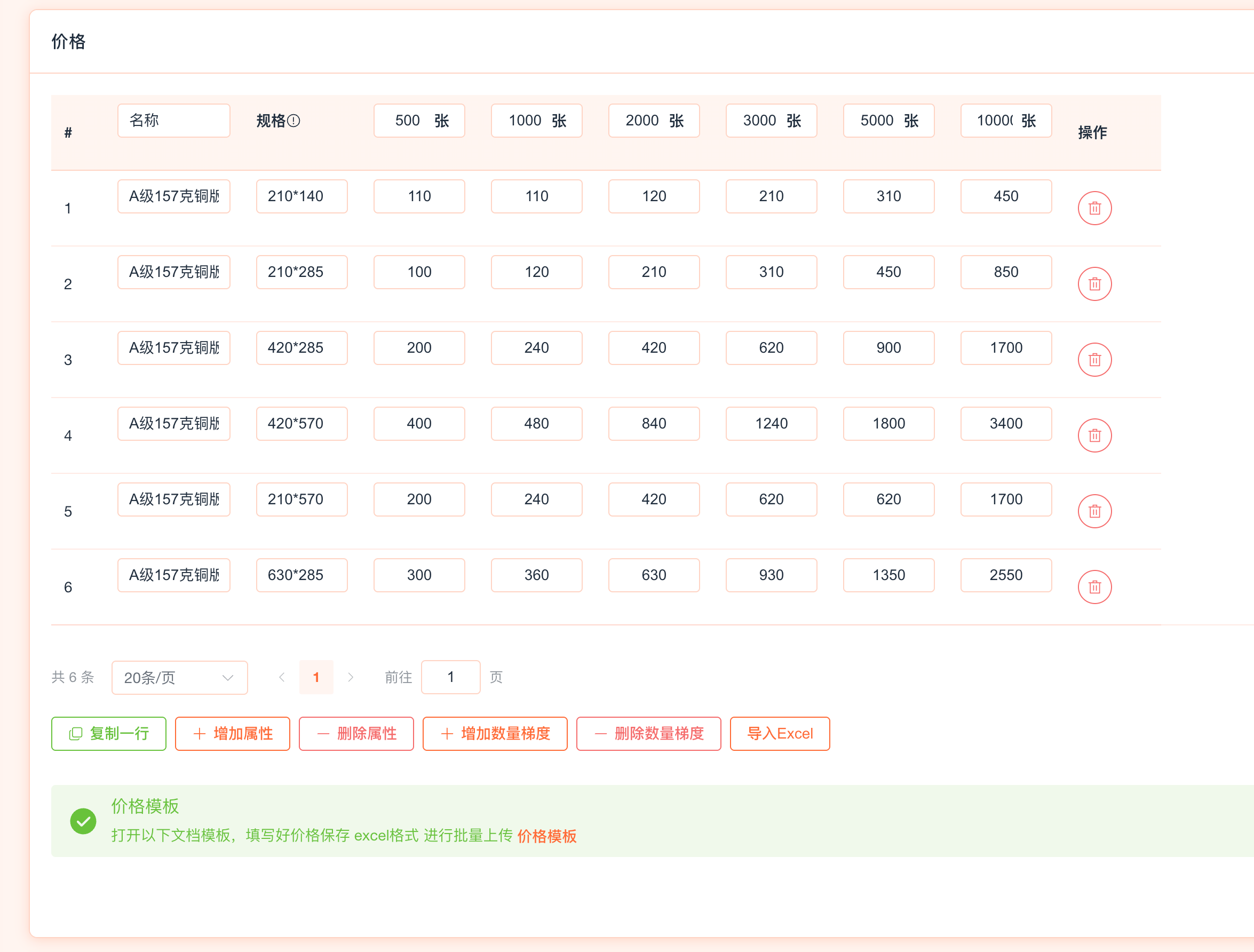The height and width of the screenshot is (952, 1254).
Task: Delete the 420*570 row via trash icon
Action: tap(1094, 435)
